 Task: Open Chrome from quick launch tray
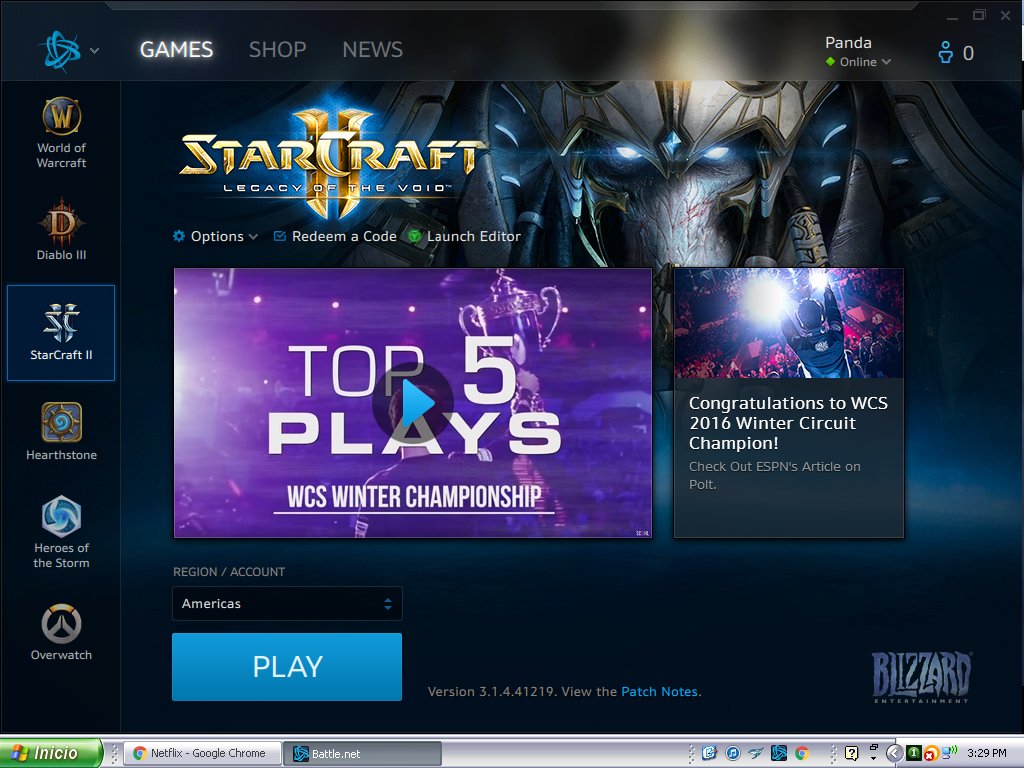pos(802,753)
